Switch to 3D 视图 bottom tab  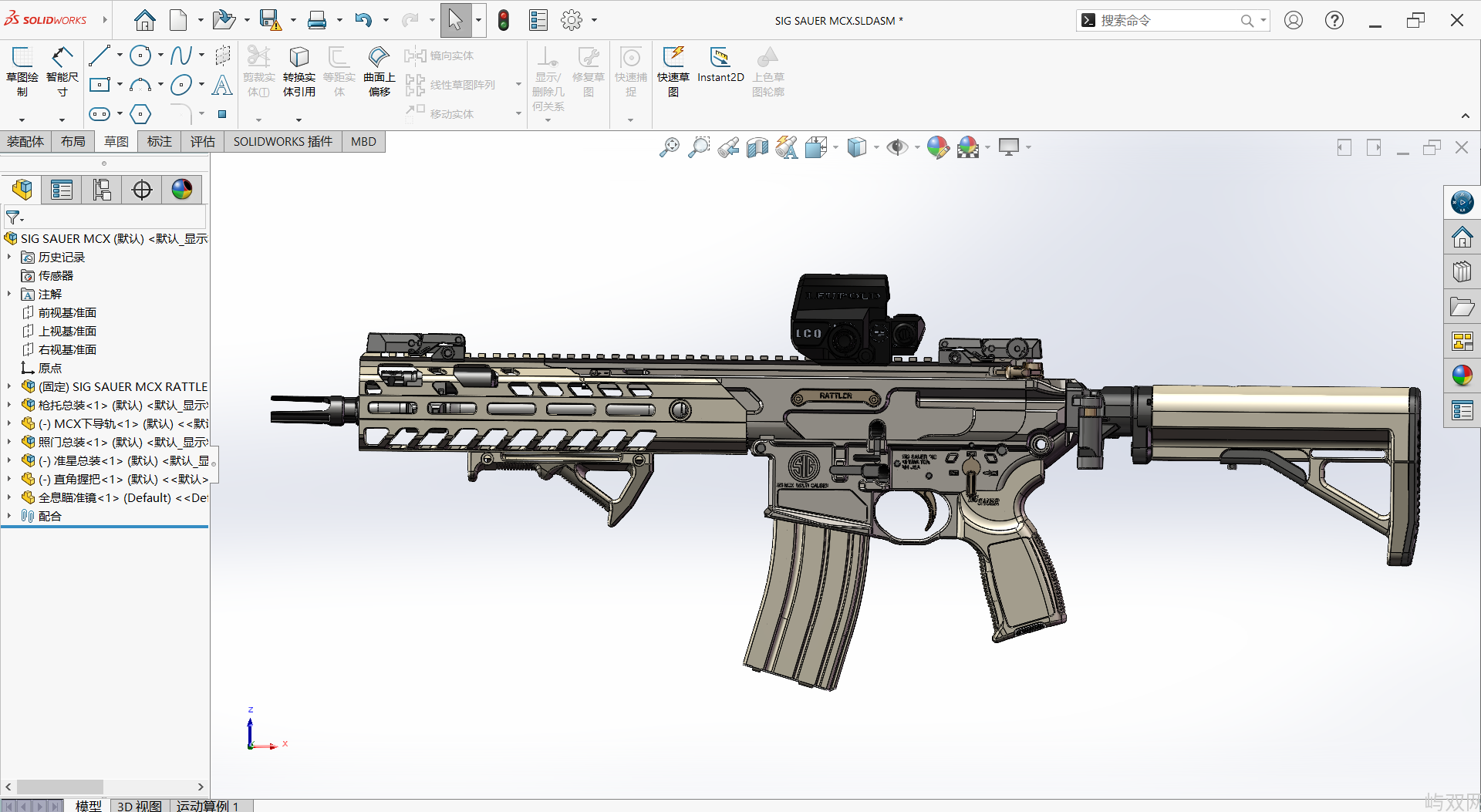click(x=139, y=805)
